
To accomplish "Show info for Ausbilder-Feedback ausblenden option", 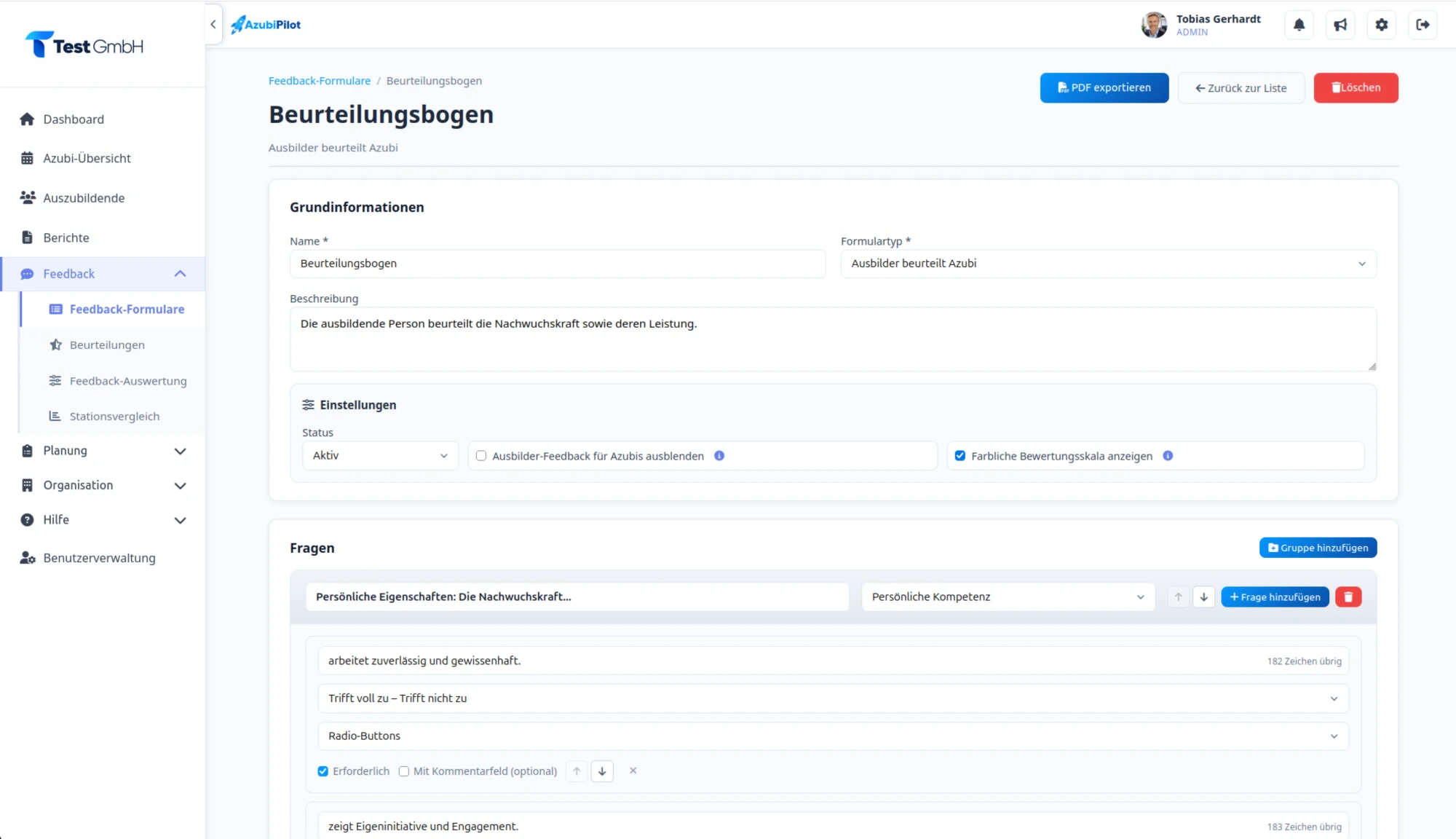I will (719, 456).
